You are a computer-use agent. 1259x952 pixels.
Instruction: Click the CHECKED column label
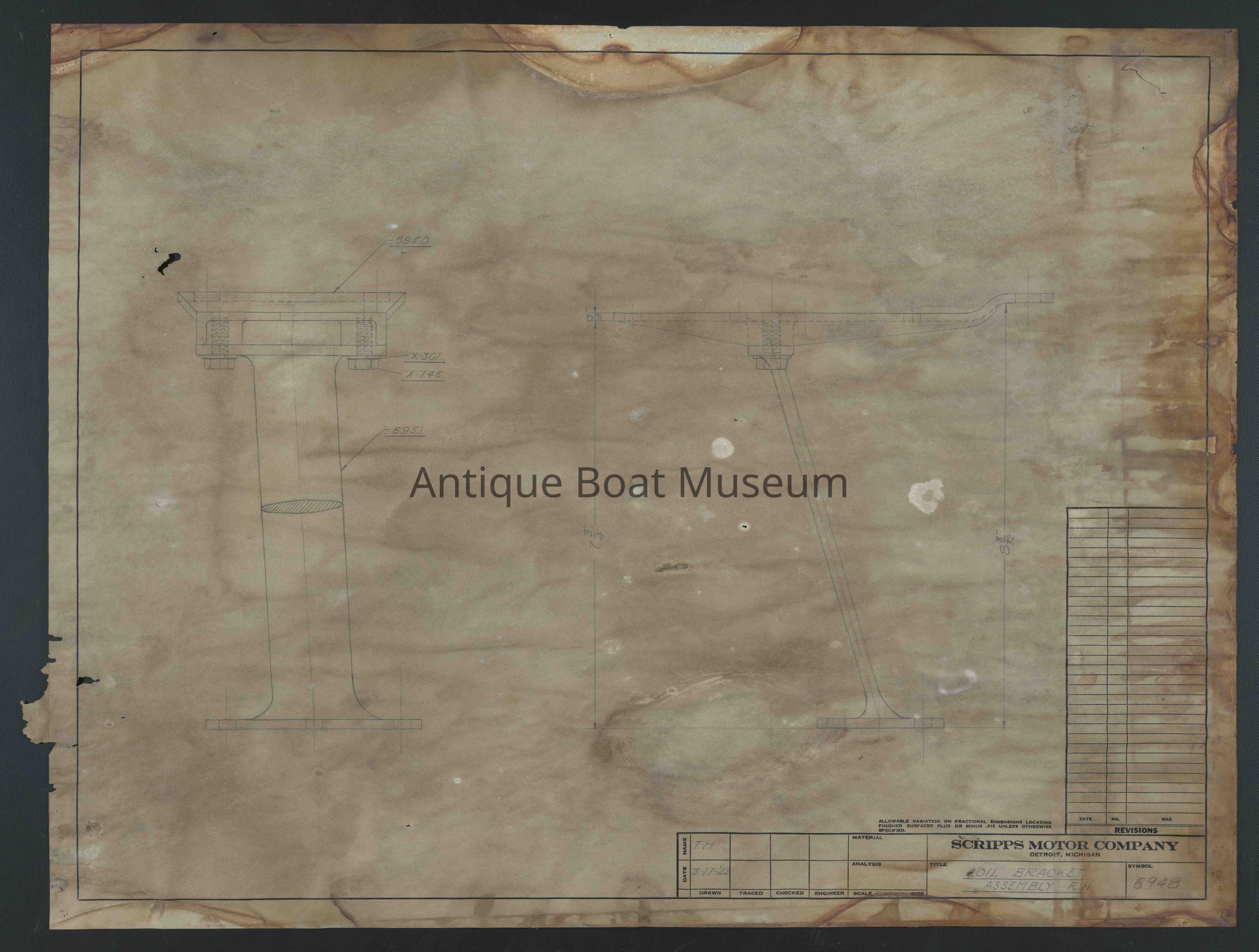pyautogui.click(x=789, y=893)
